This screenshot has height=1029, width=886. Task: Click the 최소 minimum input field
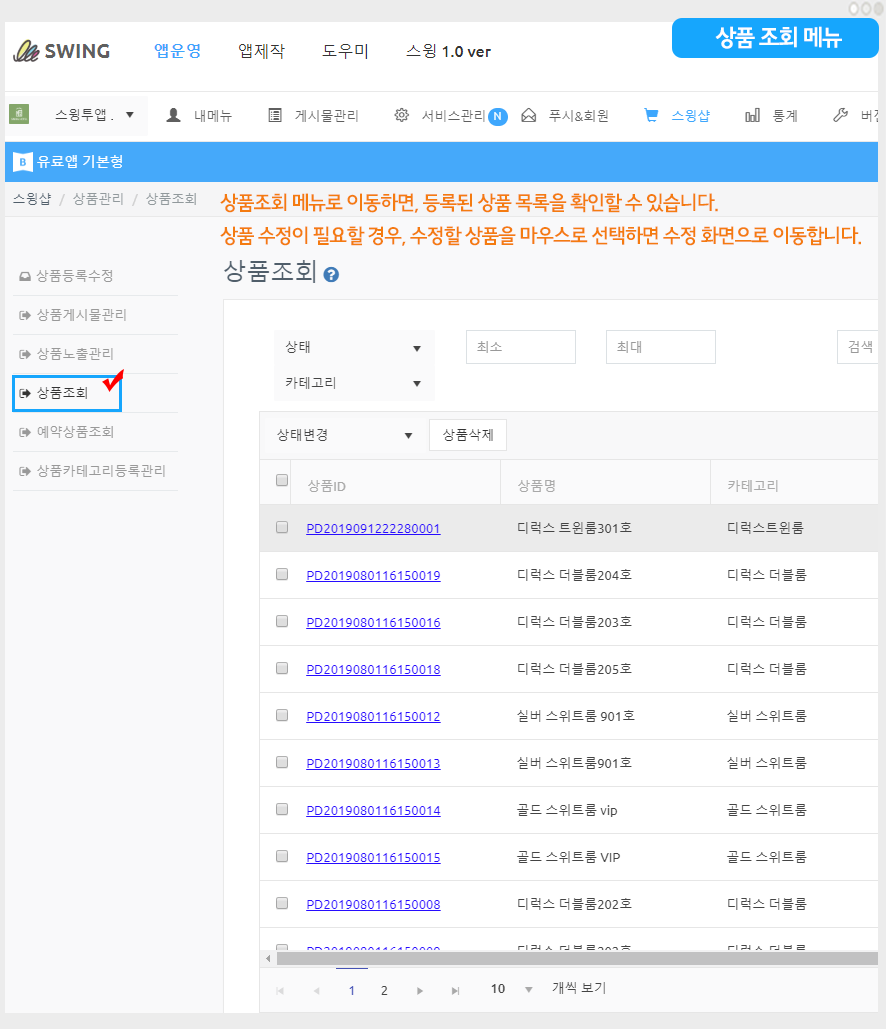(x=520, y=347)
